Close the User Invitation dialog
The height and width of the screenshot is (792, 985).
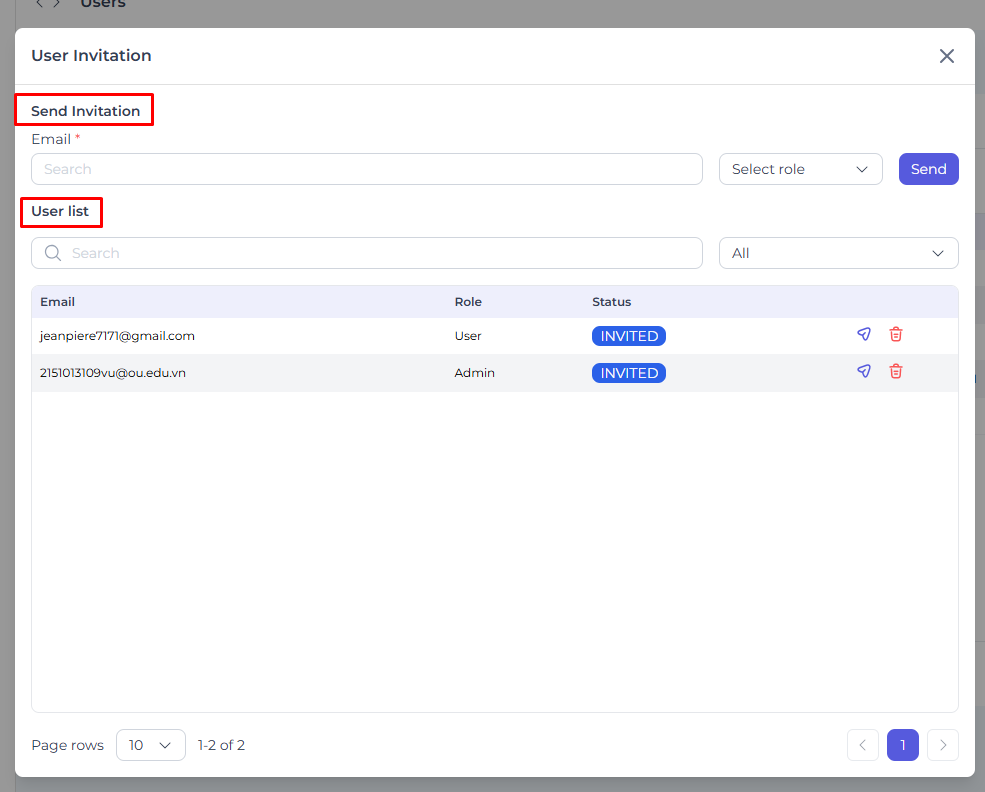coord(947,56)
